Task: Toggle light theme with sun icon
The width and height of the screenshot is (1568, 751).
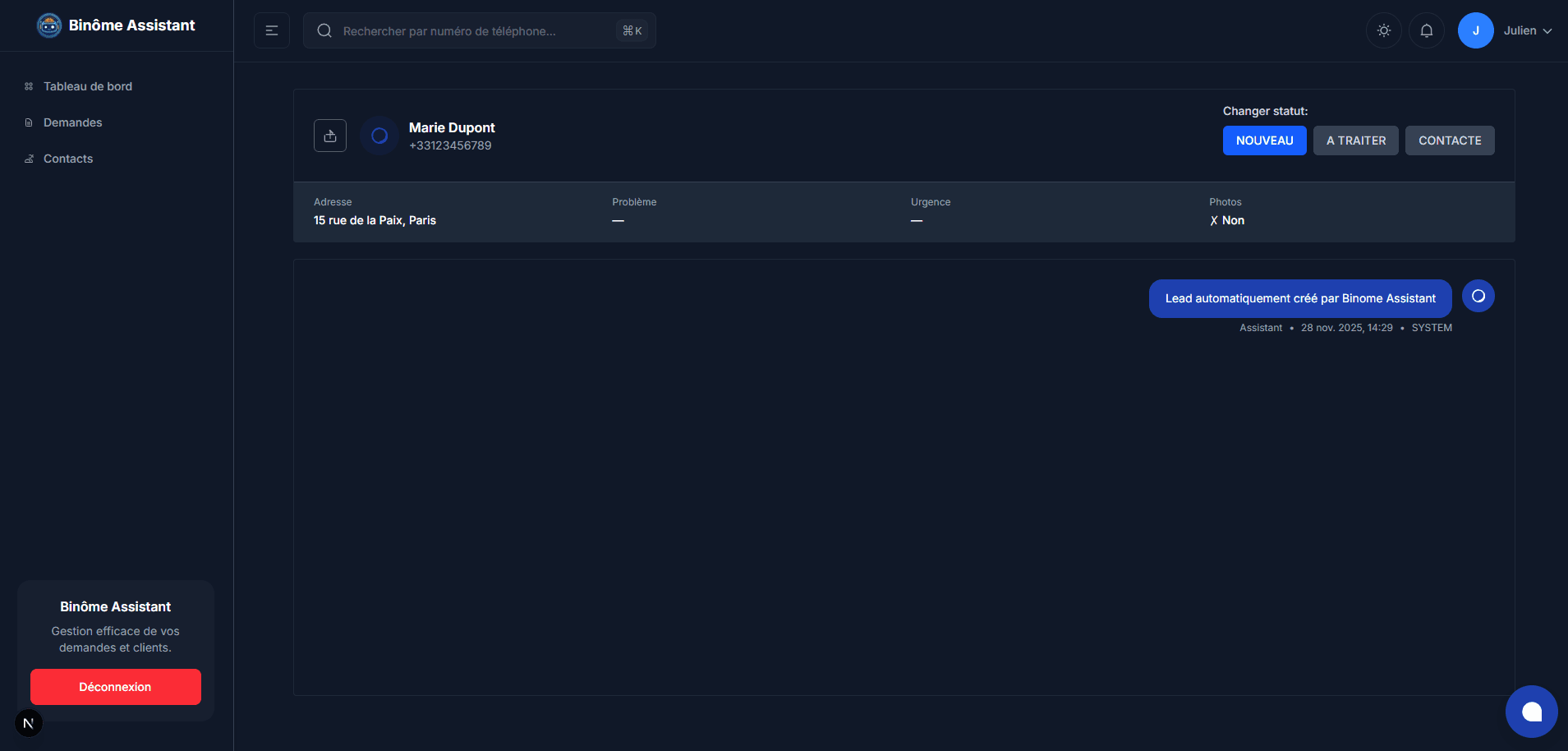Action: click(x=1384, y=30)
